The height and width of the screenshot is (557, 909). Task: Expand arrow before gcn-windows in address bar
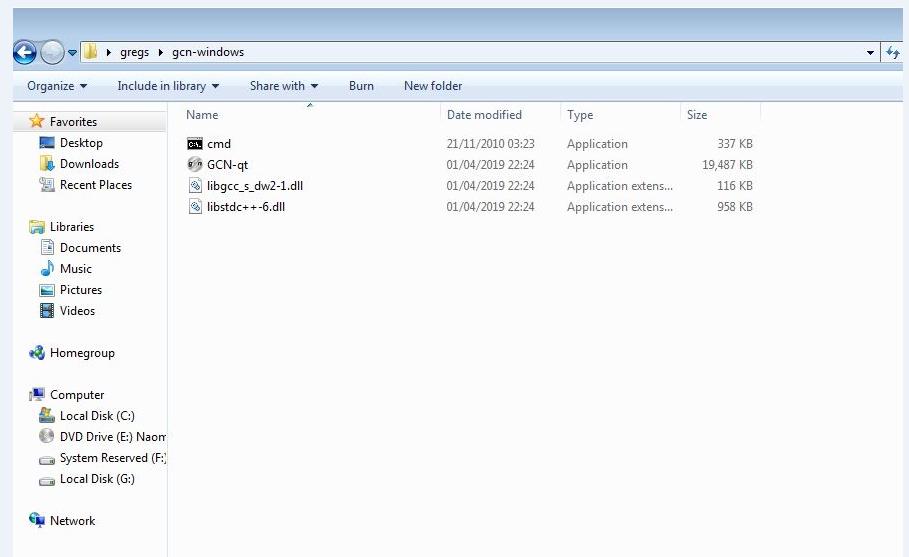161,52
